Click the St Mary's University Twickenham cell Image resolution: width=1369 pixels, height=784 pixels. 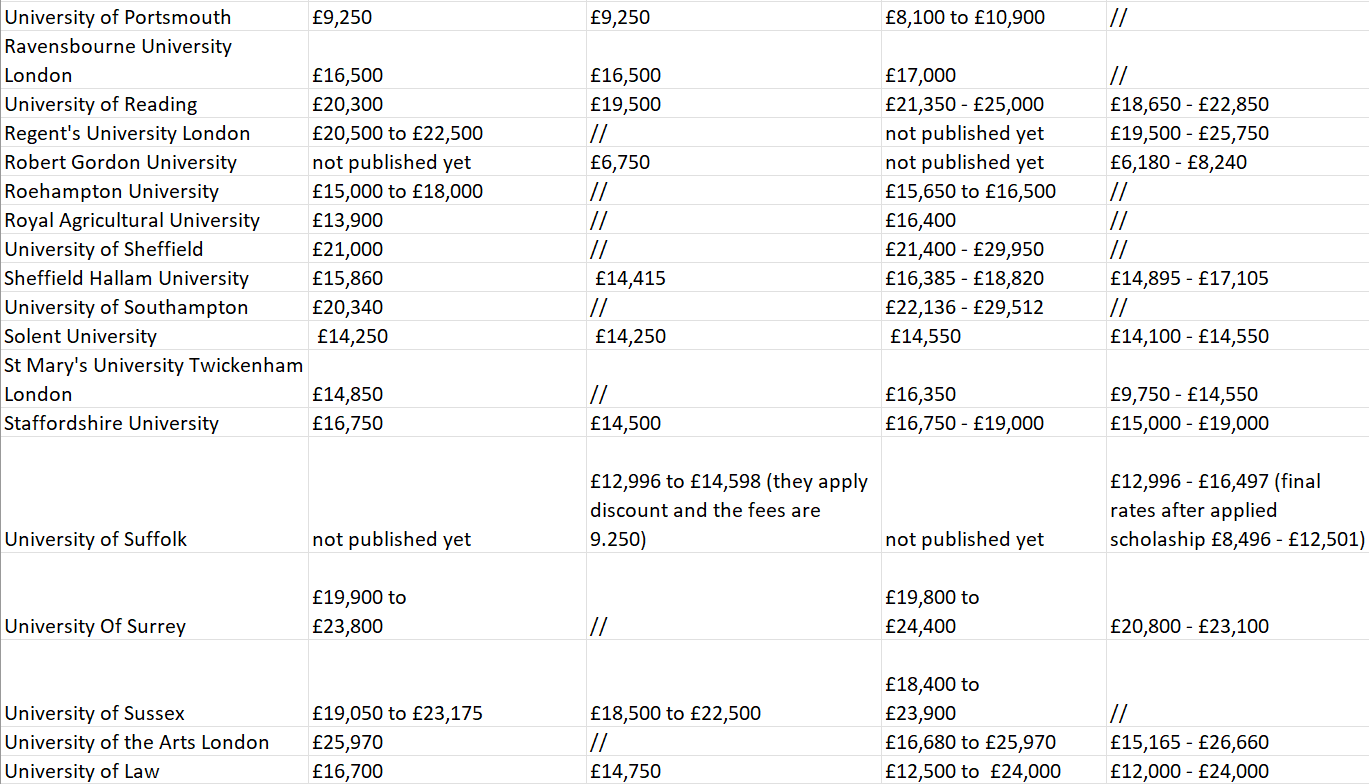pos(153,379)
